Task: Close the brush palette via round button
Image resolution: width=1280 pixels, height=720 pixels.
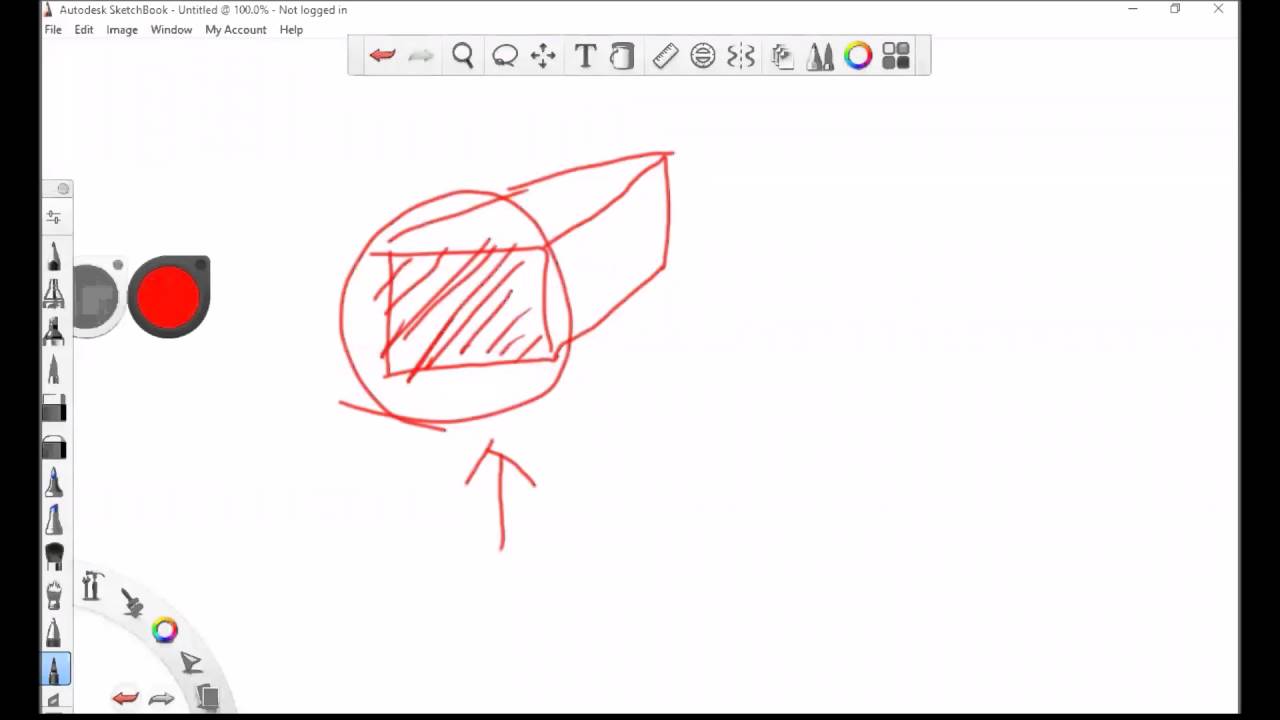Action: (x=63, y=189)
